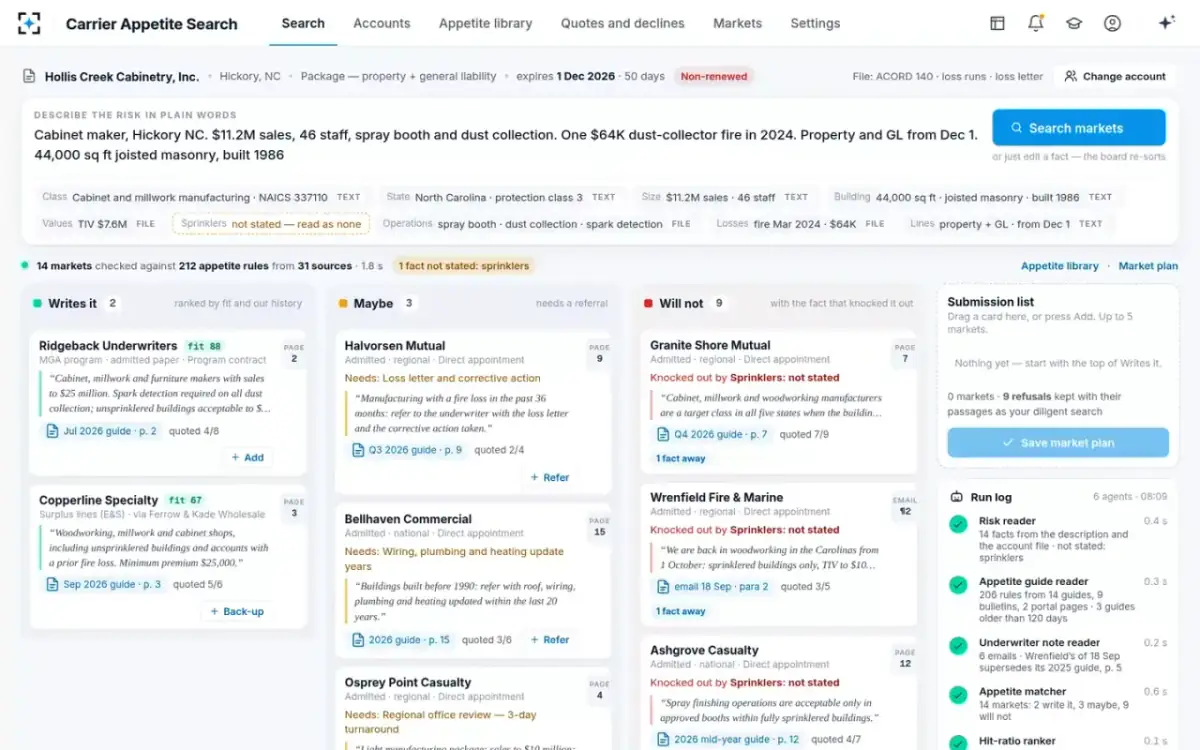Open notifications with the bell icon
Viewport: 1200px width, 750px height.
pyautogui.click(x=1035, y=23)
